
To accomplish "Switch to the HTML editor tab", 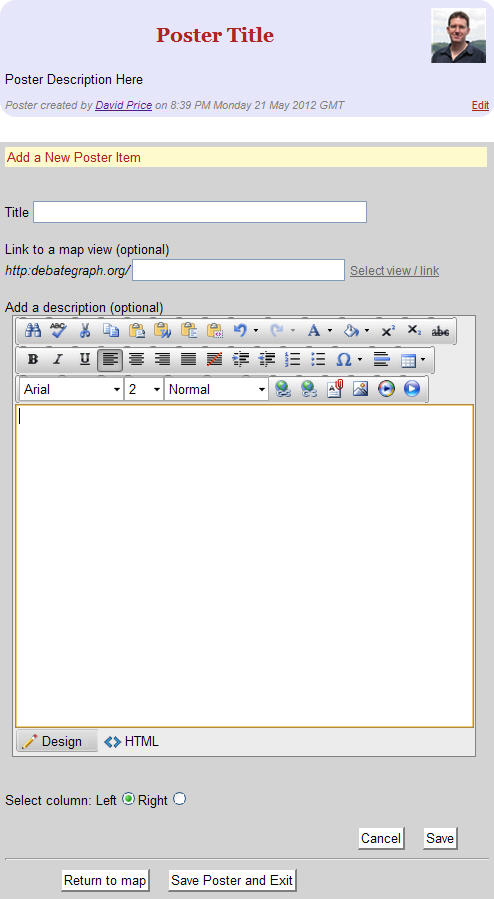I will tap(132, 741).
